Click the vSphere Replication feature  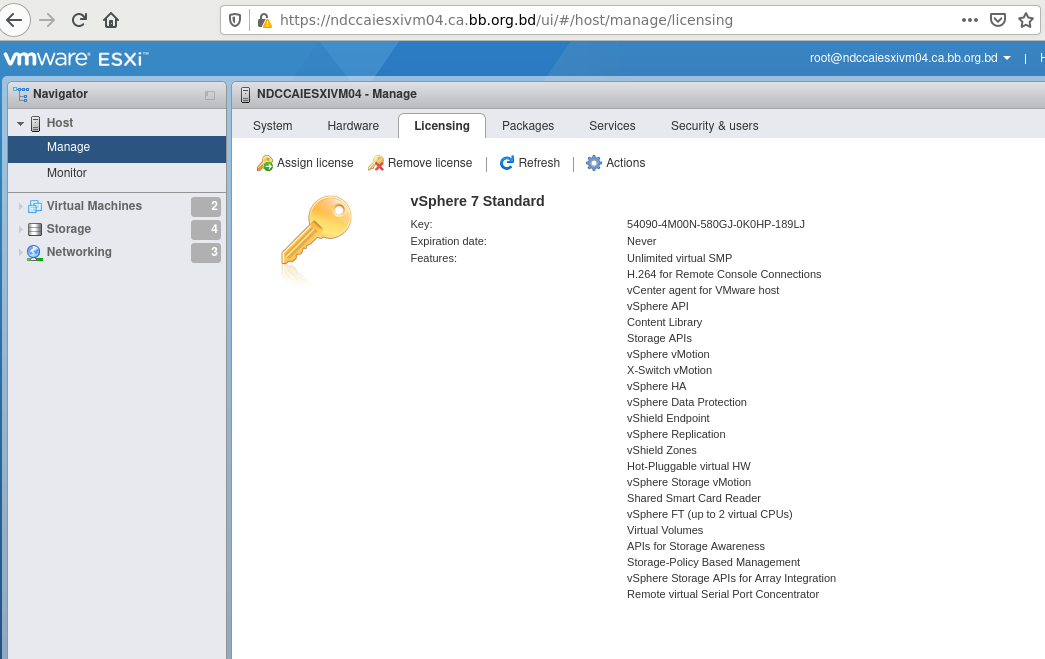(x=676, y=434)
